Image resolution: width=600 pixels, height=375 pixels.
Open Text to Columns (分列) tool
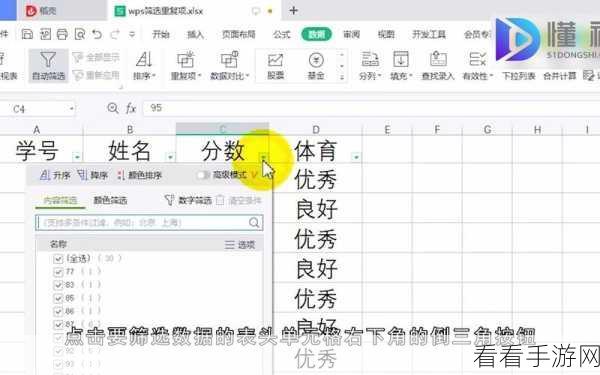point(370,65)
